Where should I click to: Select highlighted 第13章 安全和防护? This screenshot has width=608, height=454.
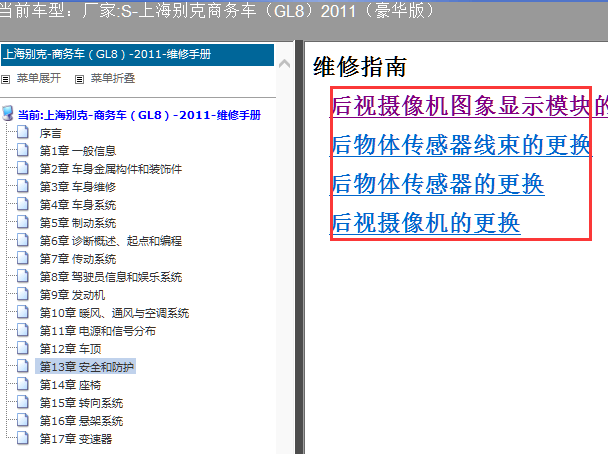(86, 366)
